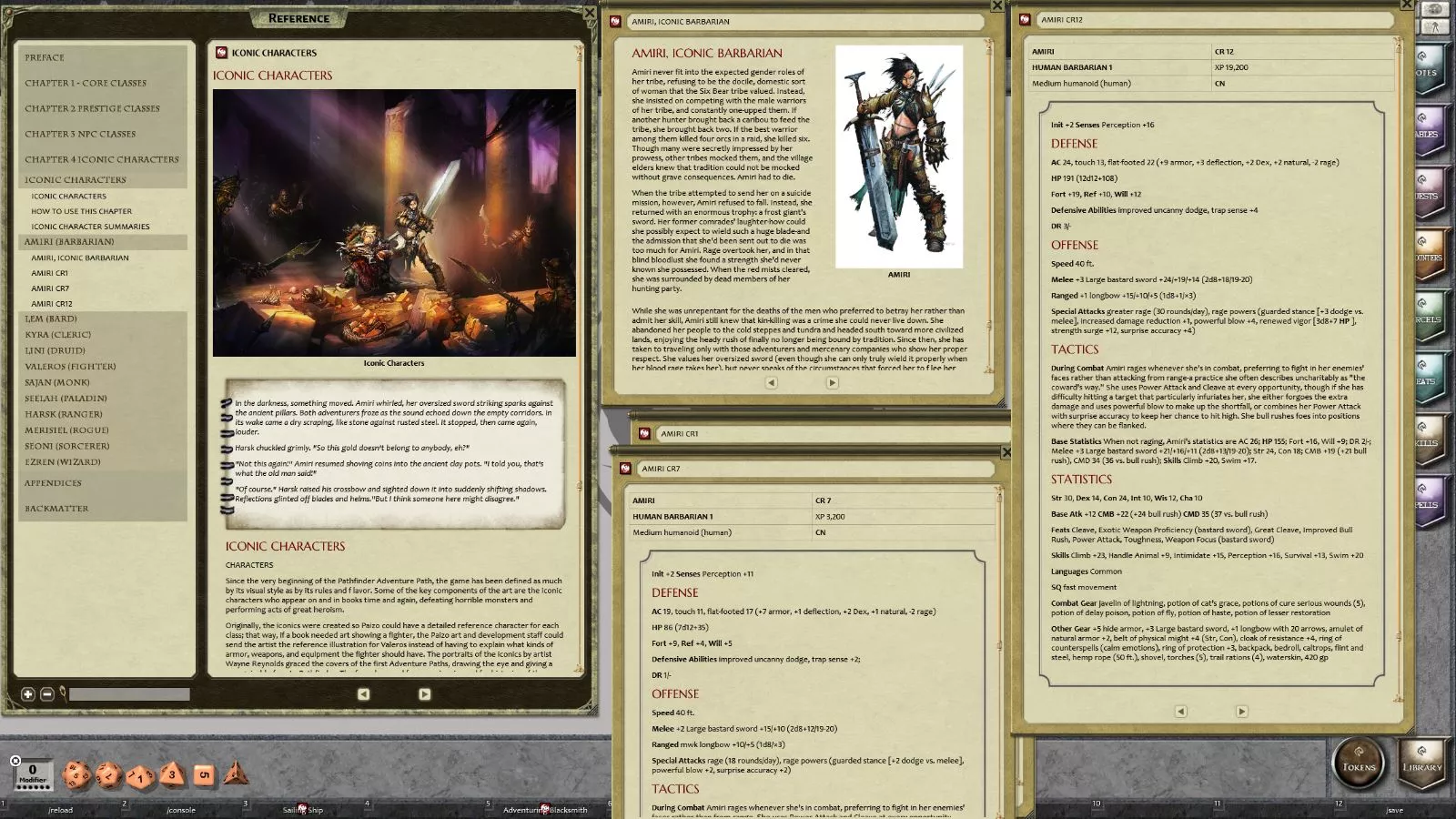The width and height of the screenshot is (1456, 819).
Task: Open the Feats sidebar button
Action: coord(1428,377)
